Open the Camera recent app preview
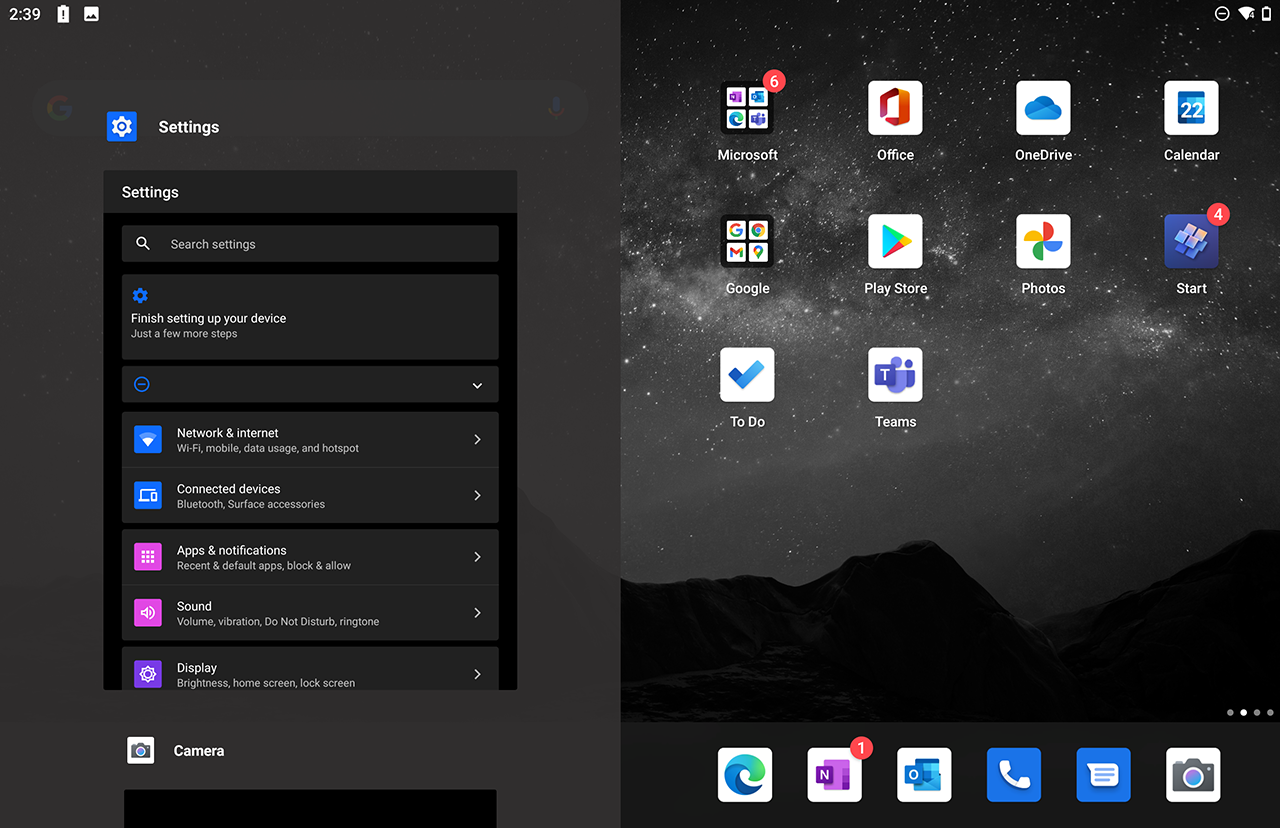 (310, 809)
